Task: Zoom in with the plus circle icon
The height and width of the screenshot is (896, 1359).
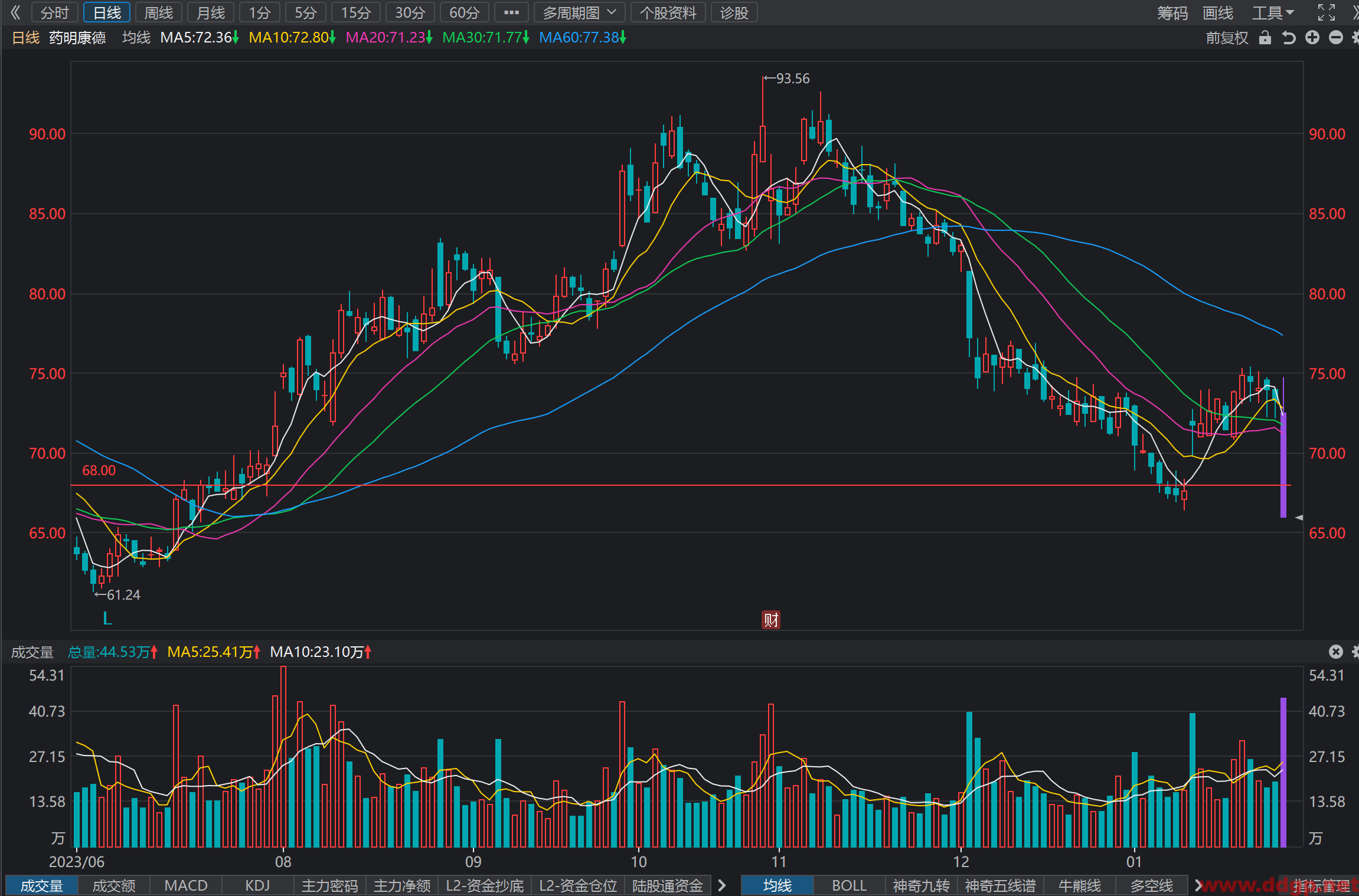Action: click(1312, 38)
